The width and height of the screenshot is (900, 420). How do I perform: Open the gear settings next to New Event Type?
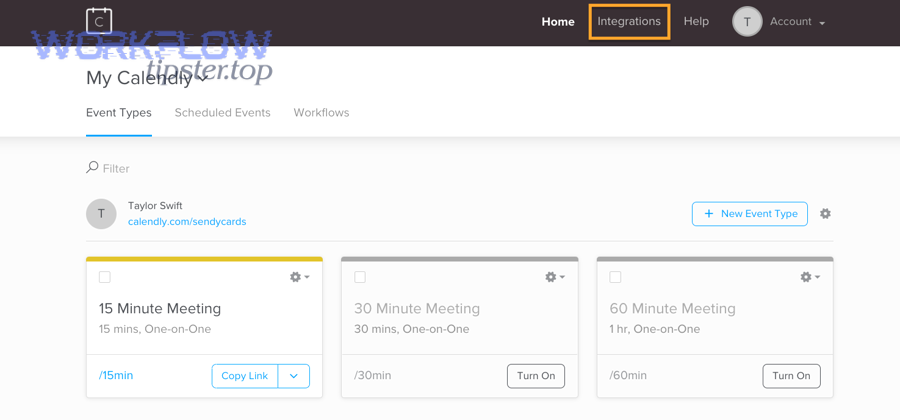[x=825, y=213]
